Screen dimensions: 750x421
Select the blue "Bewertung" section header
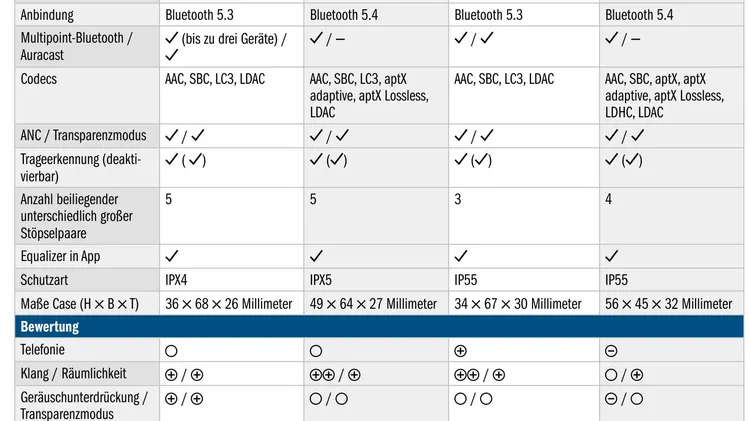(50, 327)
